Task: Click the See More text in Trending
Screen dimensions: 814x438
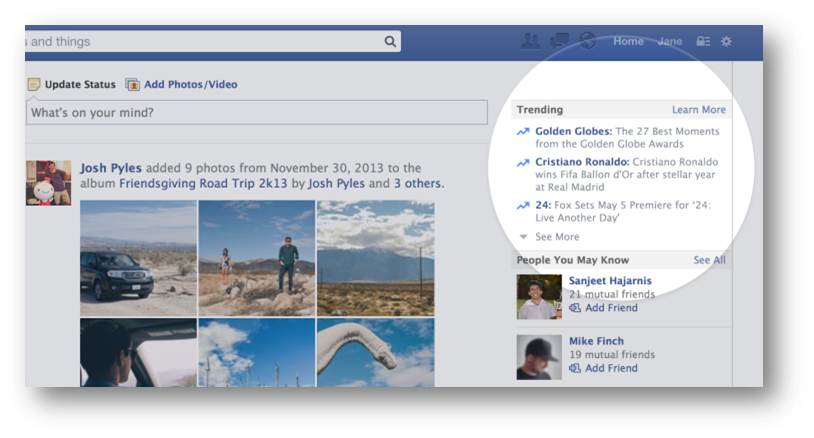Action: click(557, 237)
